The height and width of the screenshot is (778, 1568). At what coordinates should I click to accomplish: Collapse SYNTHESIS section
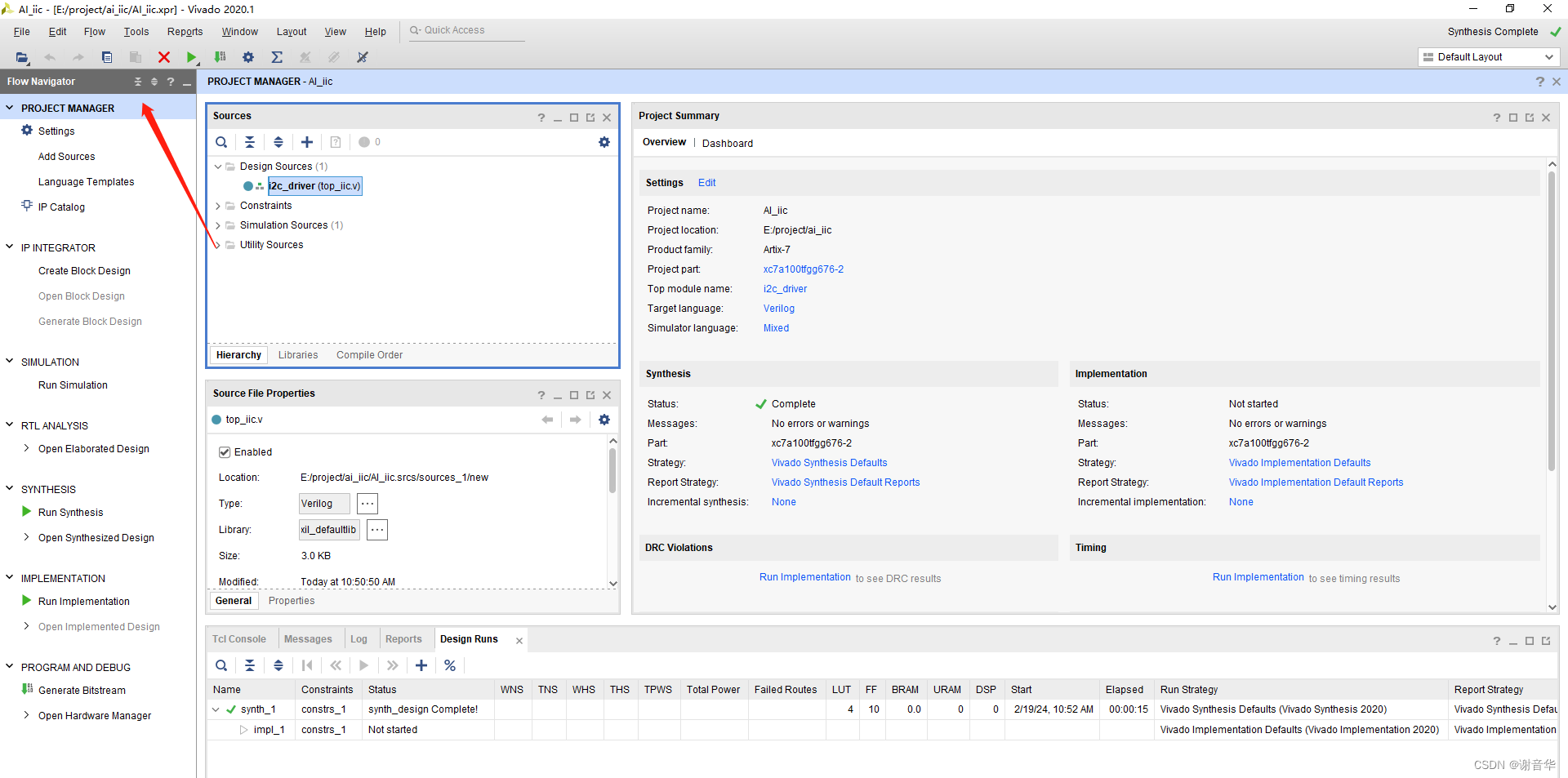click(x=10, y=489)
